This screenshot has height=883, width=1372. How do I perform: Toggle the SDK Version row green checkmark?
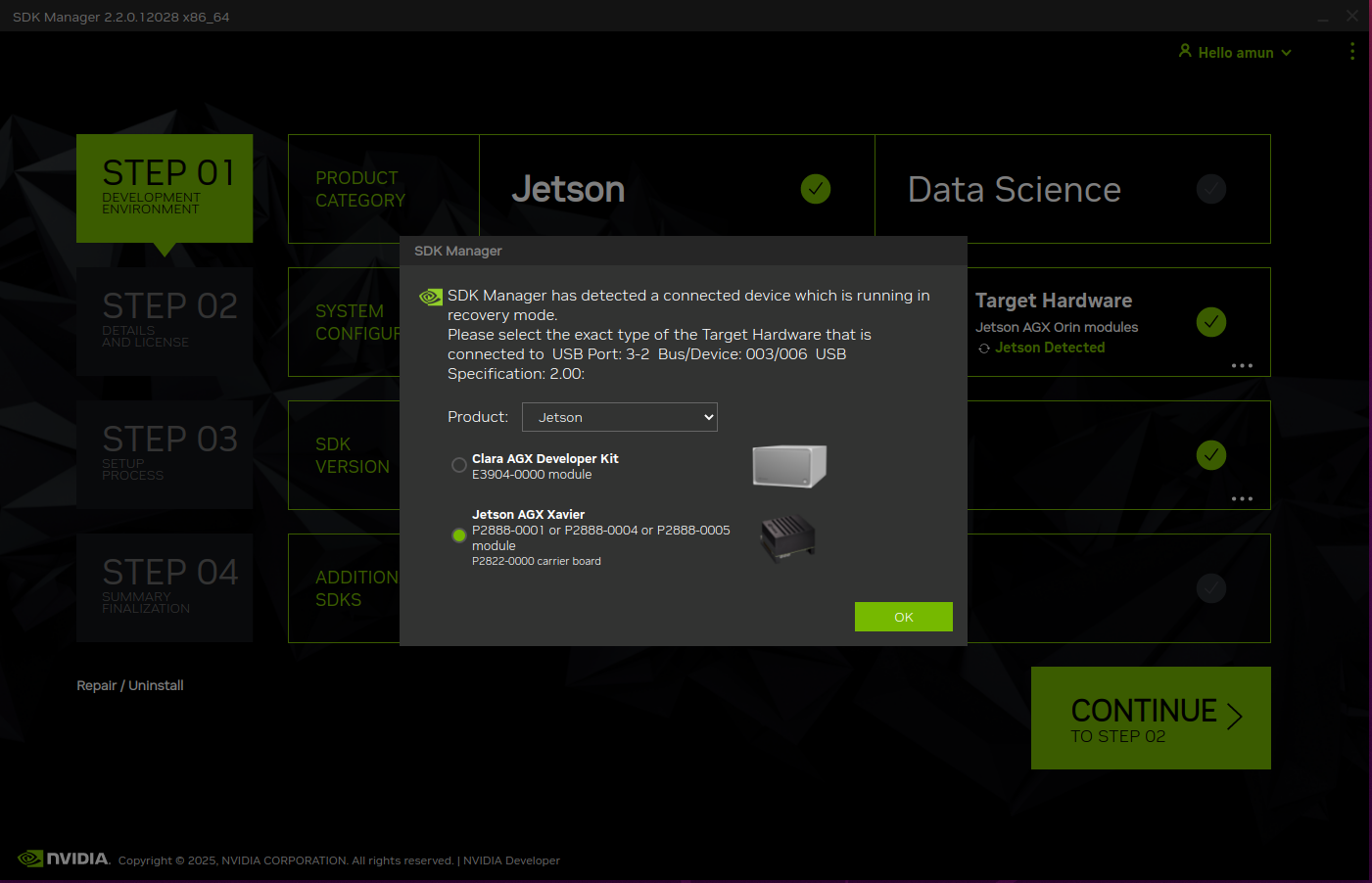coord(1211,455)
